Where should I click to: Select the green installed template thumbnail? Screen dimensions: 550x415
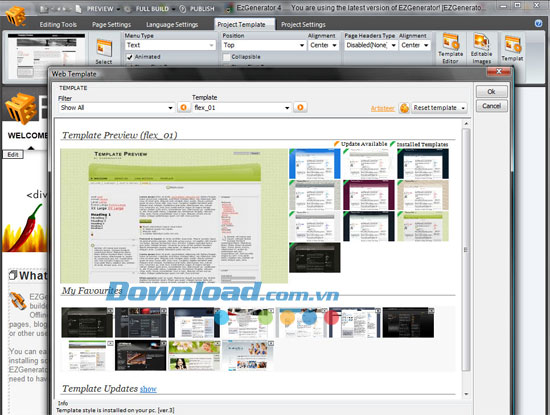click(x=423, y=226)
